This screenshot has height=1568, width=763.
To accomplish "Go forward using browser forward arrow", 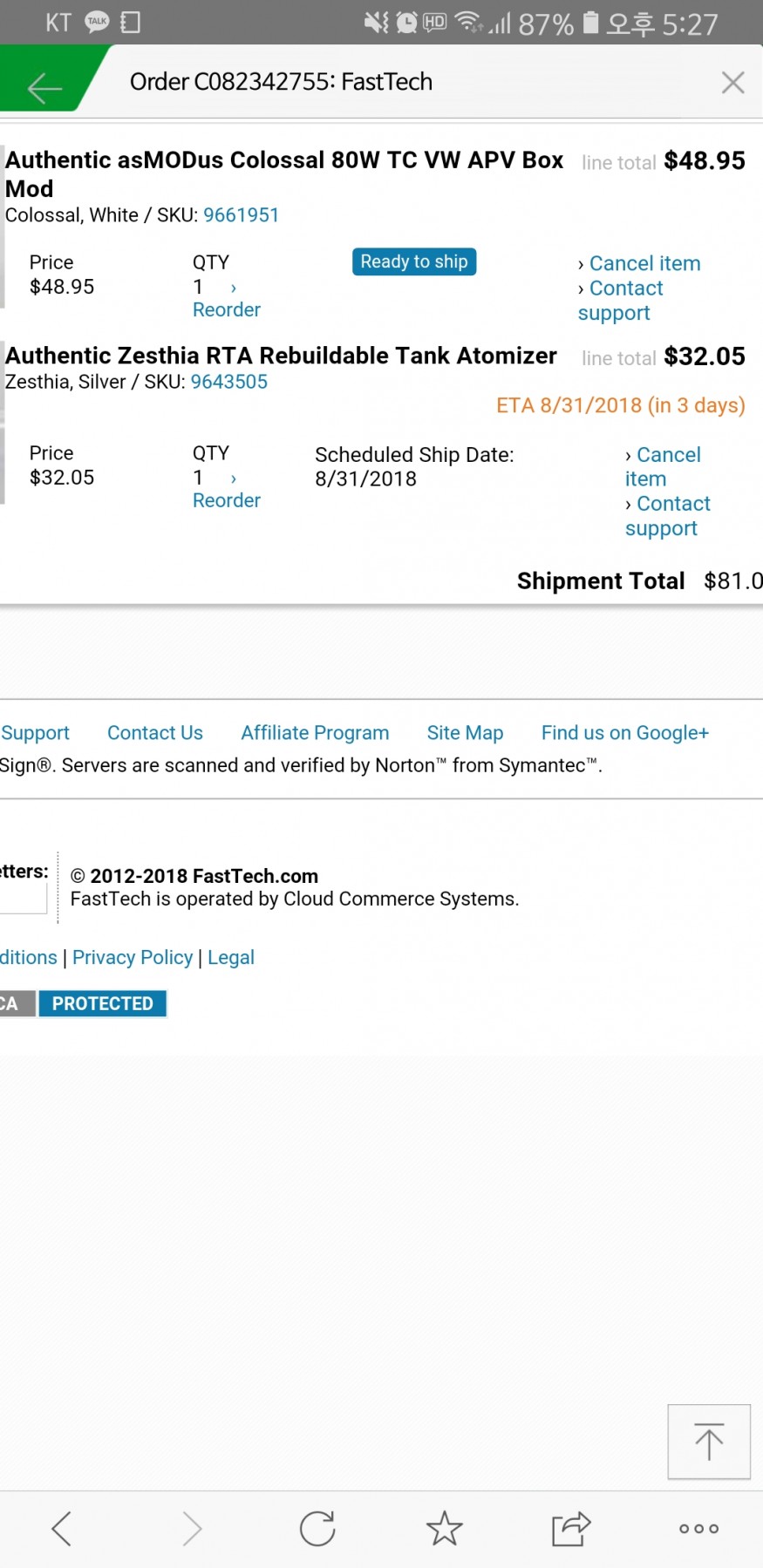I will (192, 1528).
